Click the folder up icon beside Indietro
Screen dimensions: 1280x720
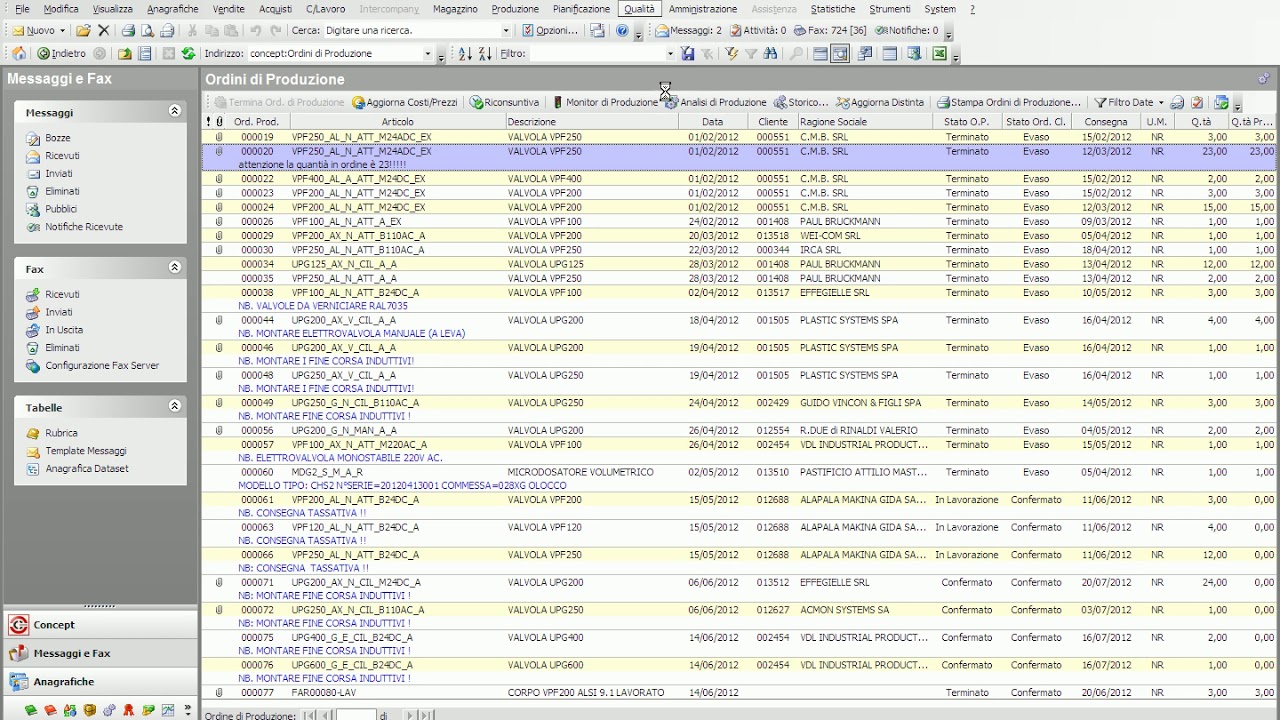click(x=125, y=54)
